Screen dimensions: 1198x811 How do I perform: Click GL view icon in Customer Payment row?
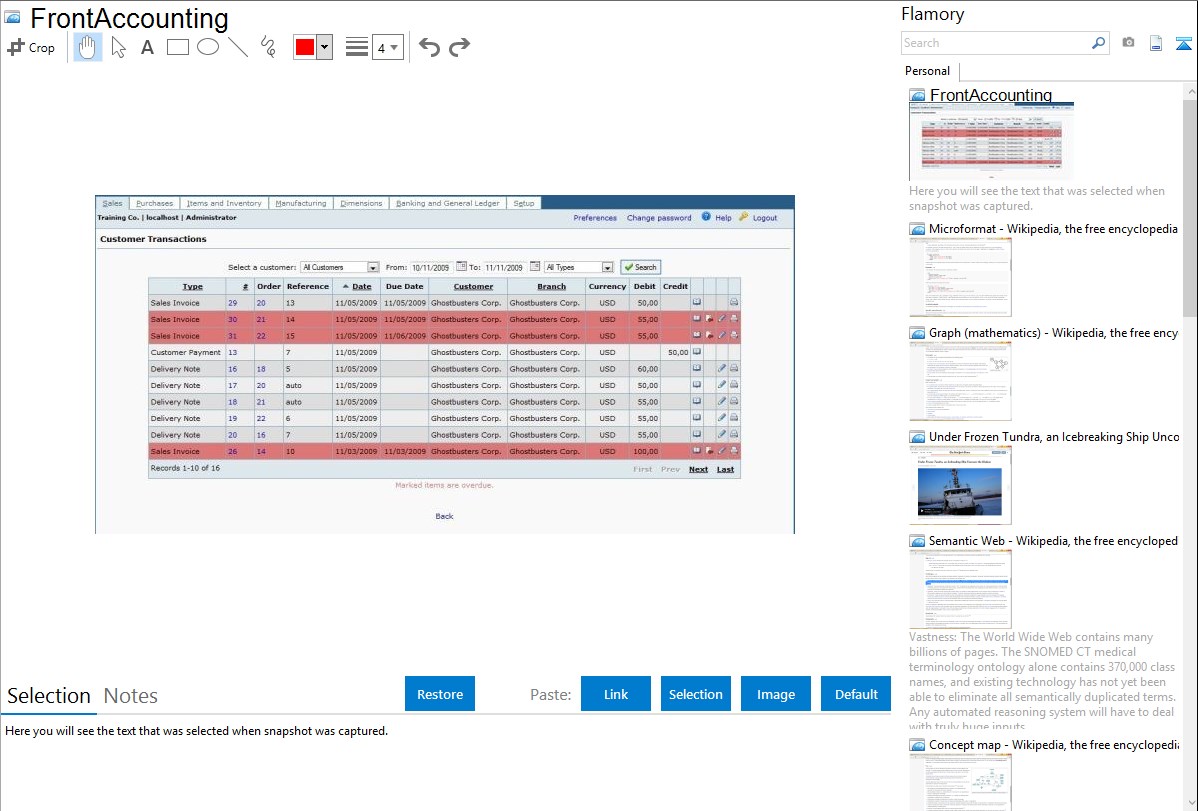(697, 352)
